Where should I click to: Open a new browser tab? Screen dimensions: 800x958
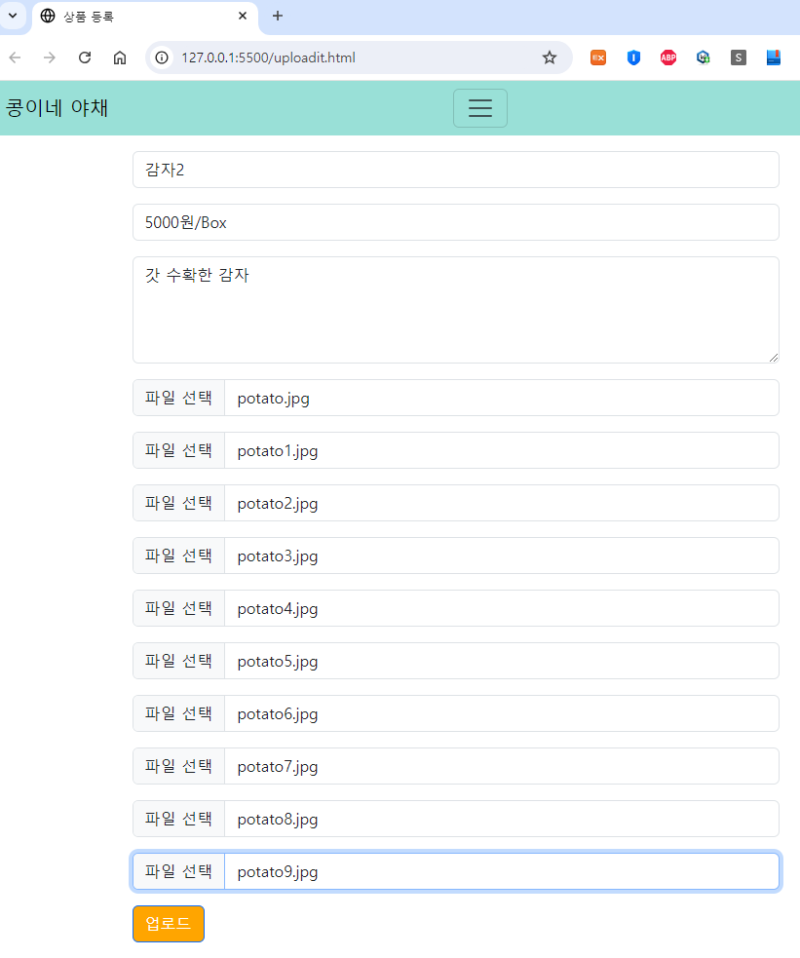(x=277, y=16)
